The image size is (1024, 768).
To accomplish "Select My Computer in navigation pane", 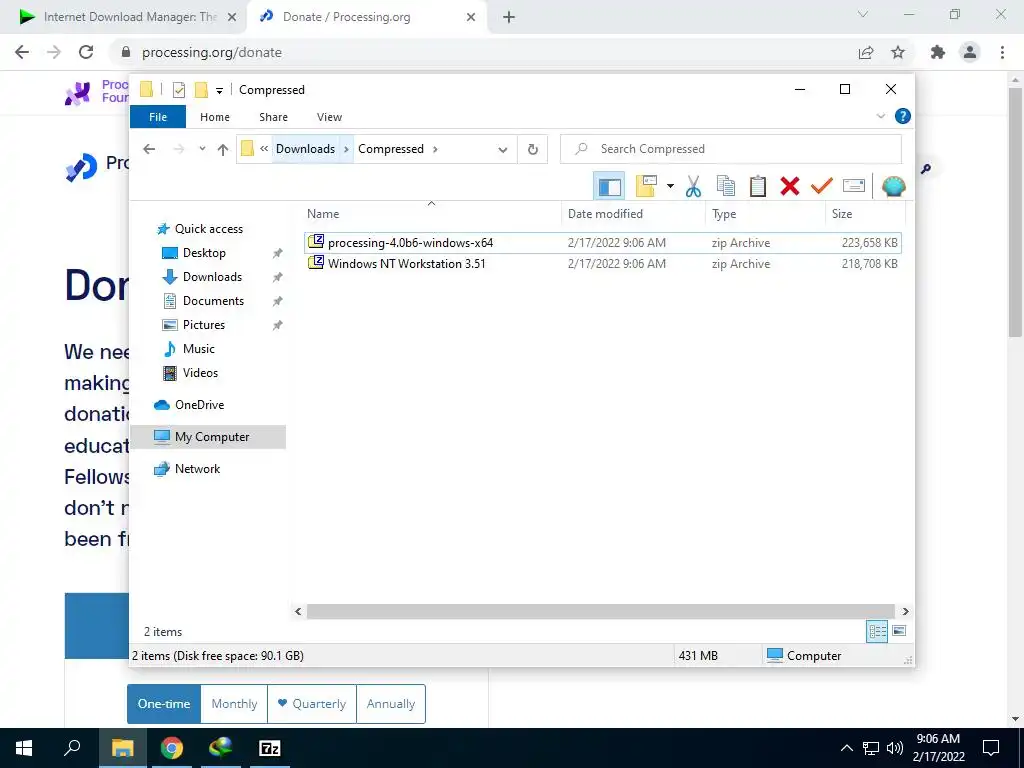I will tap(208, 437).
